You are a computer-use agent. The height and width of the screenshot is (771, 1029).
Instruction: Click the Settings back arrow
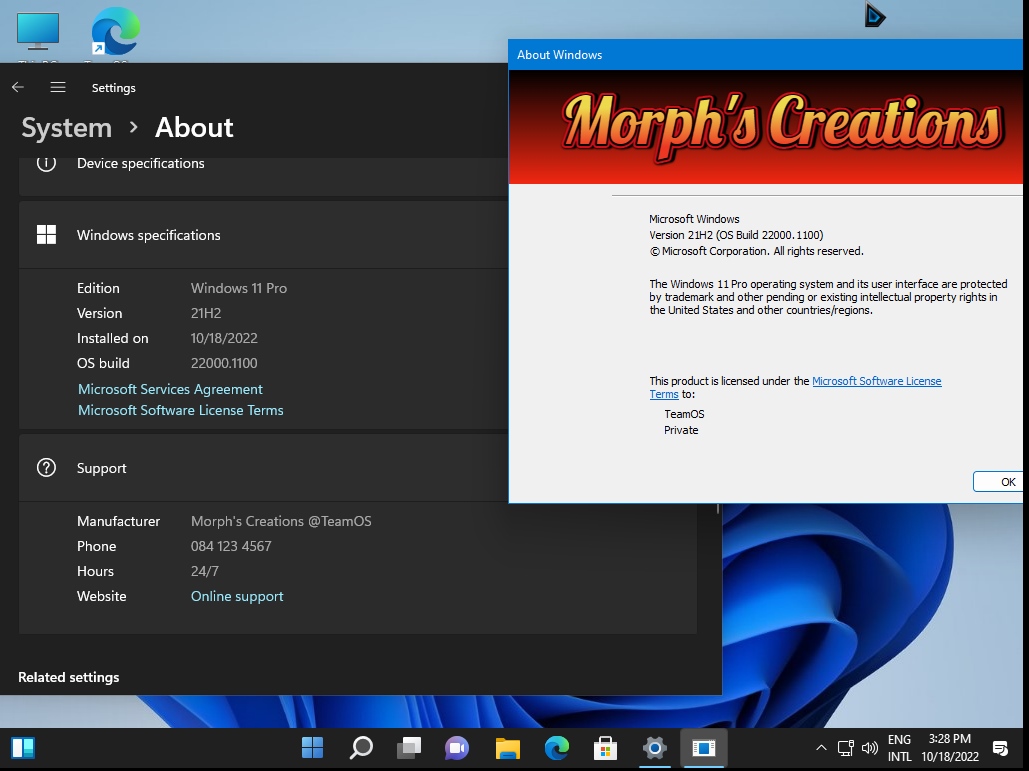18,88
